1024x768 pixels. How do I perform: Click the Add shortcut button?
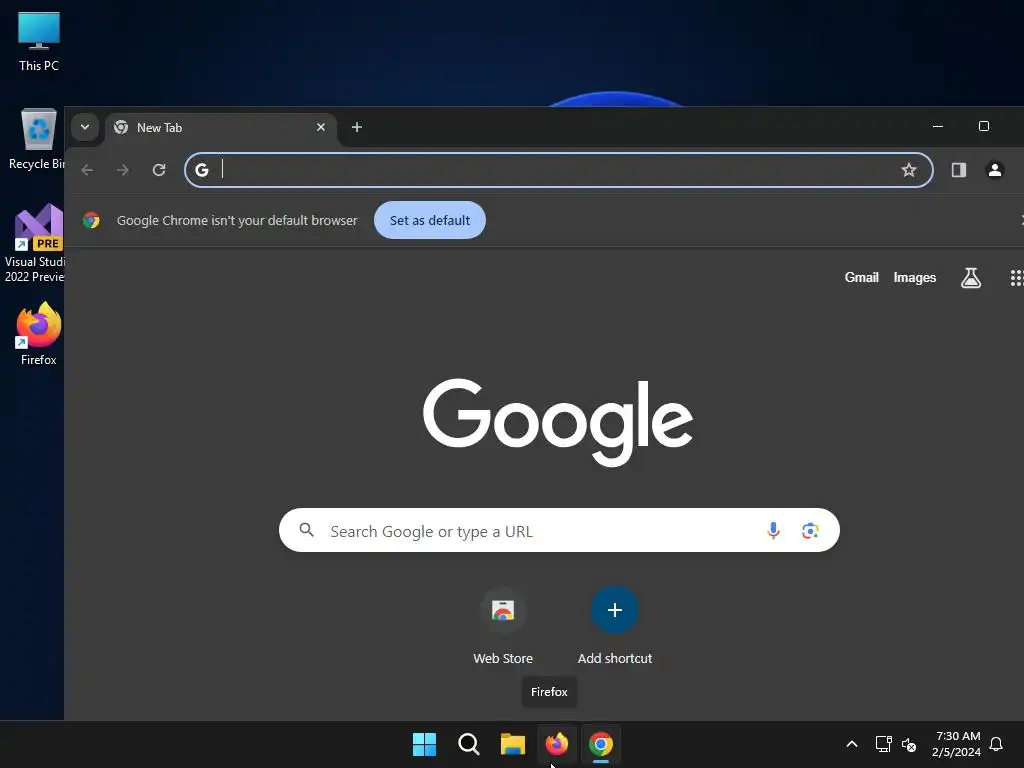[x=615, y=626]
